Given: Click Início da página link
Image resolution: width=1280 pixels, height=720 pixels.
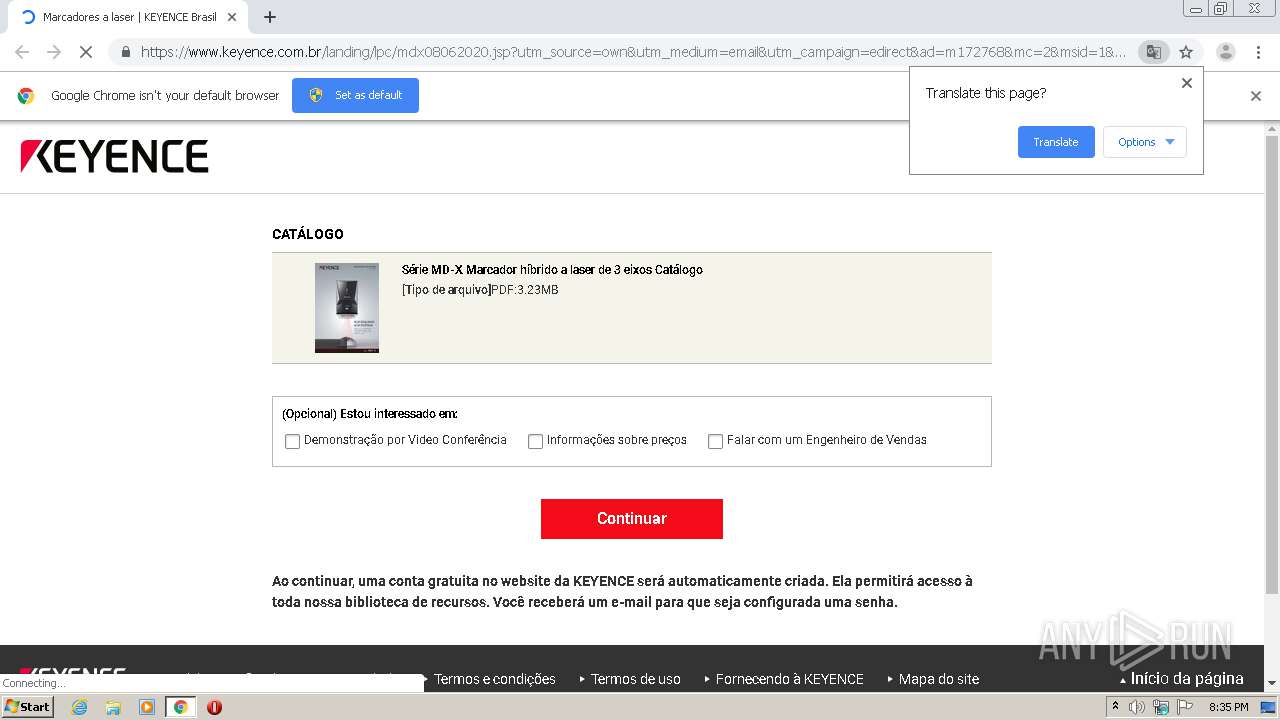Looking at the screenshot, I should 1186,679.
